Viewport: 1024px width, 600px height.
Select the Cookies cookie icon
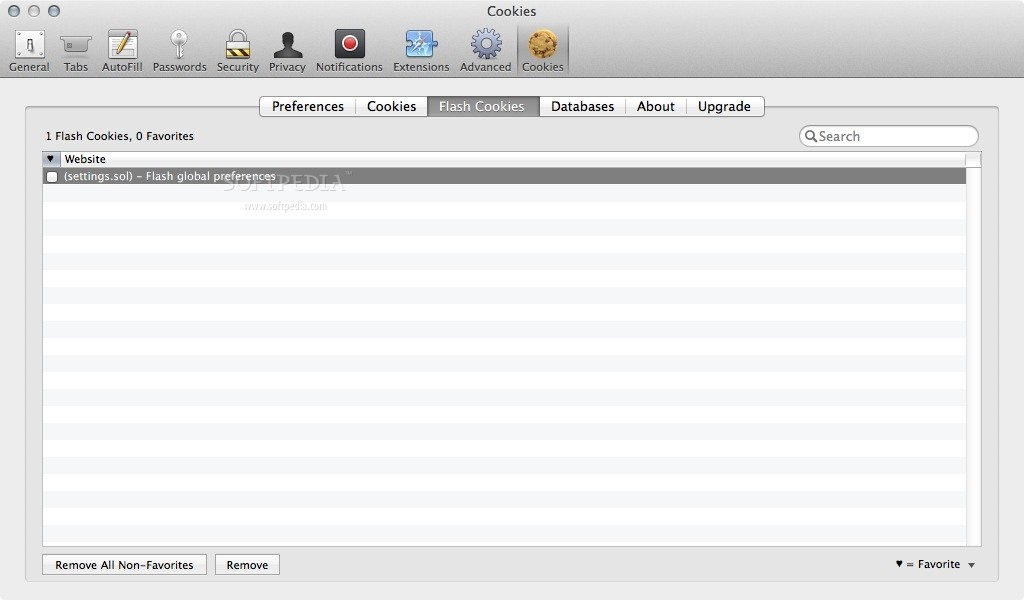(543, 45)
